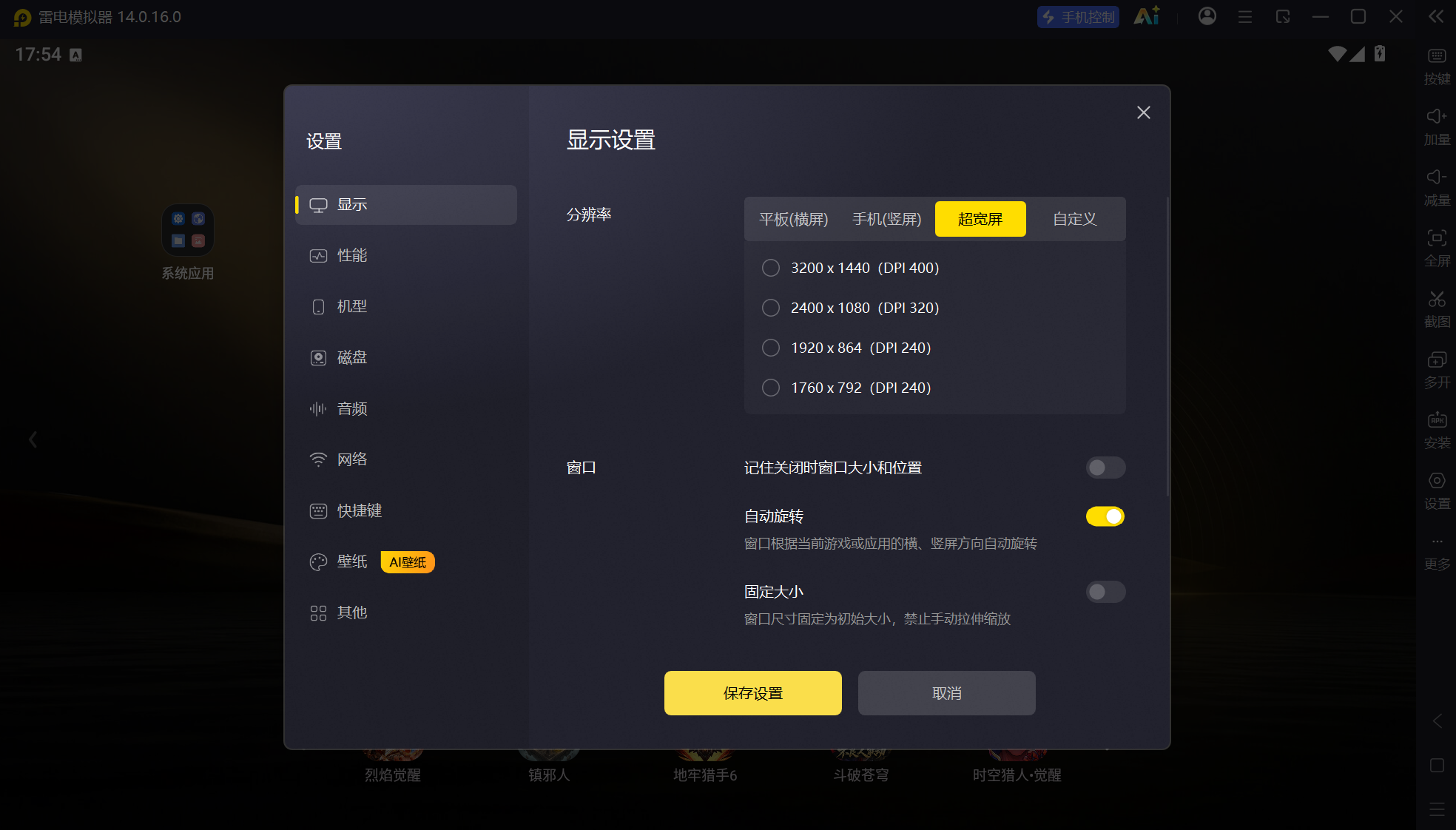Open the 系统应用 system apps folder
Screen dimensions: 1456x830
pyautogui.click(x=188, y=243)
